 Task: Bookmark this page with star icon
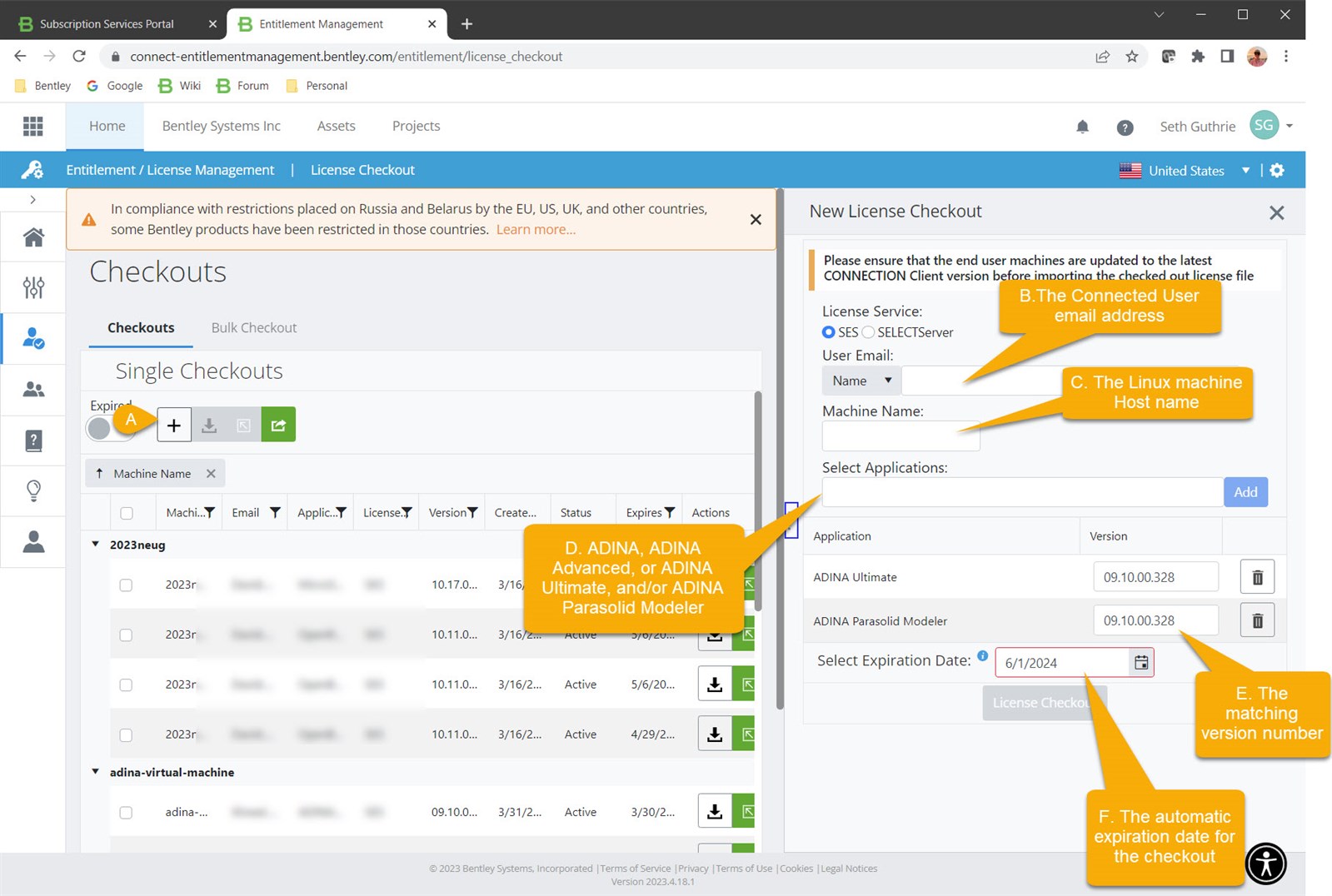[1132, 57]
